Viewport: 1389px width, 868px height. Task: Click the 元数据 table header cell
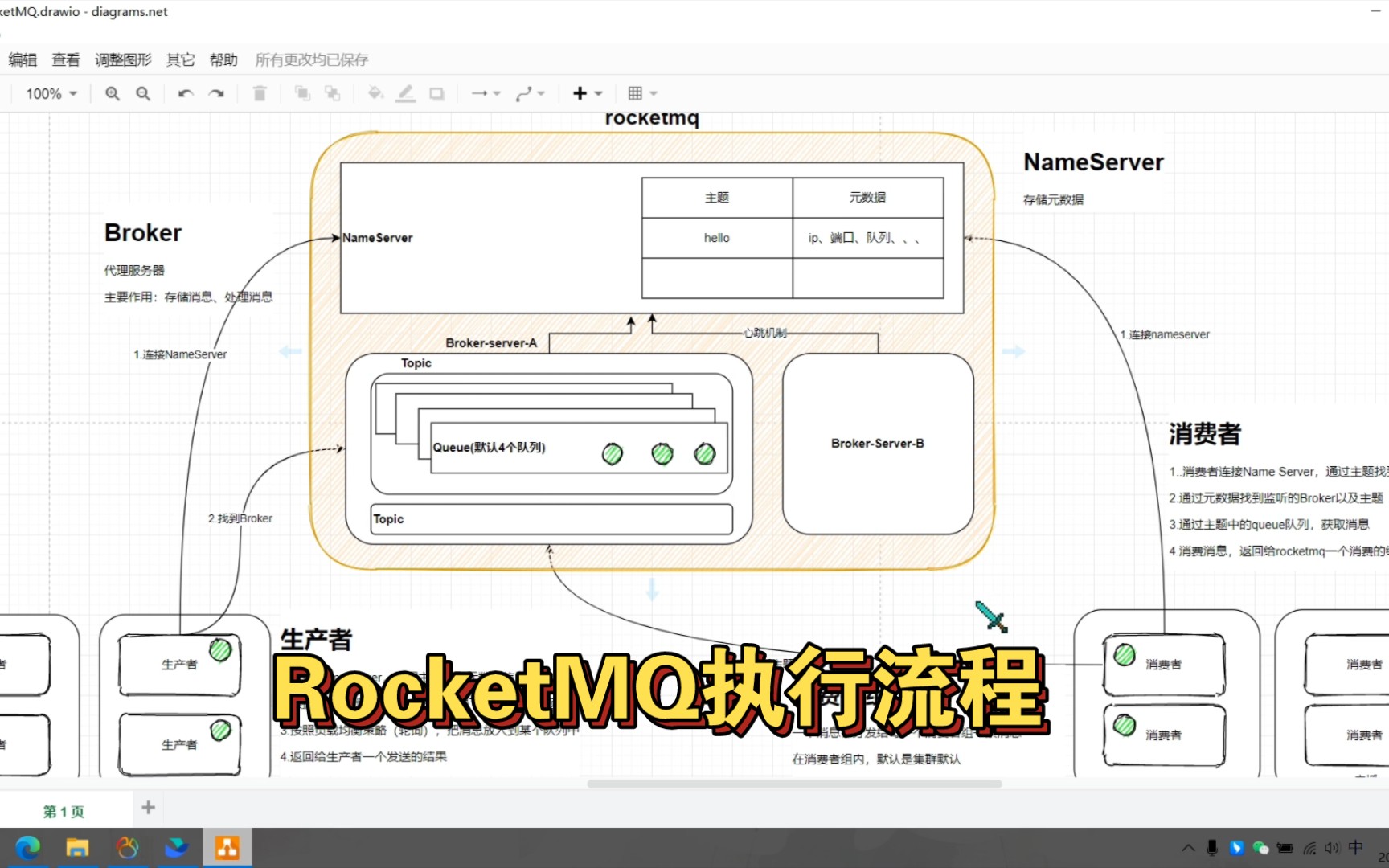coord(868,198)
